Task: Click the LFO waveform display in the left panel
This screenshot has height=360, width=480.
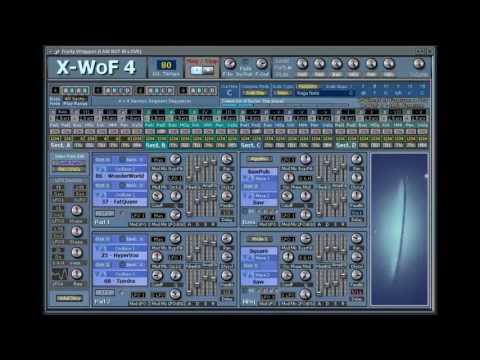Action: click(x=60, y=275)
